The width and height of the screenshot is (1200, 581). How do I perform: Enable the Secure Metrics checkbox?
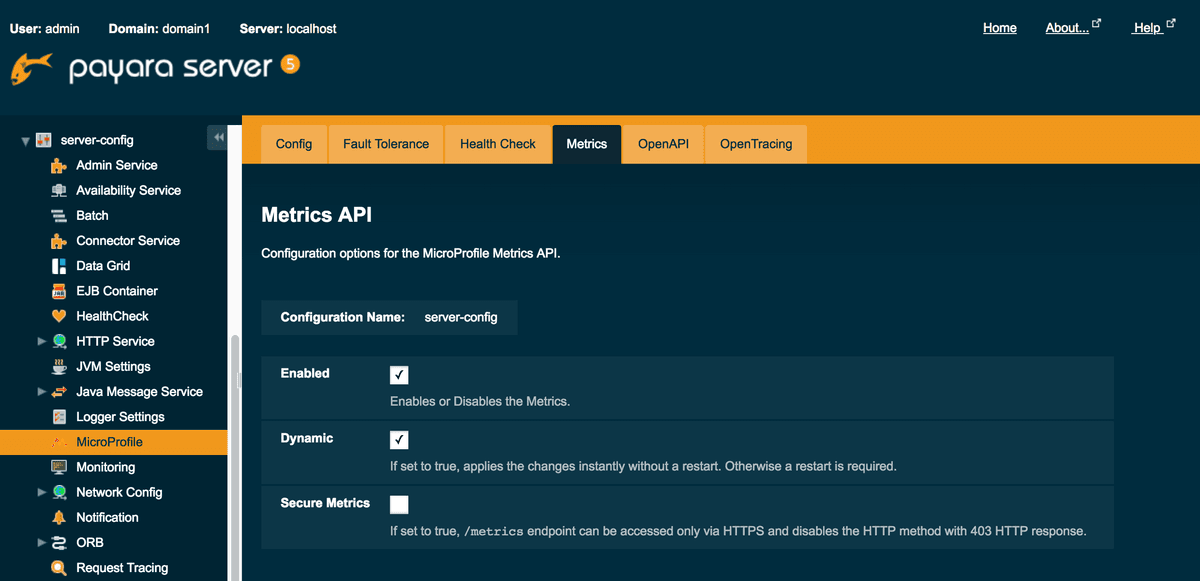(x=399, y=505)
